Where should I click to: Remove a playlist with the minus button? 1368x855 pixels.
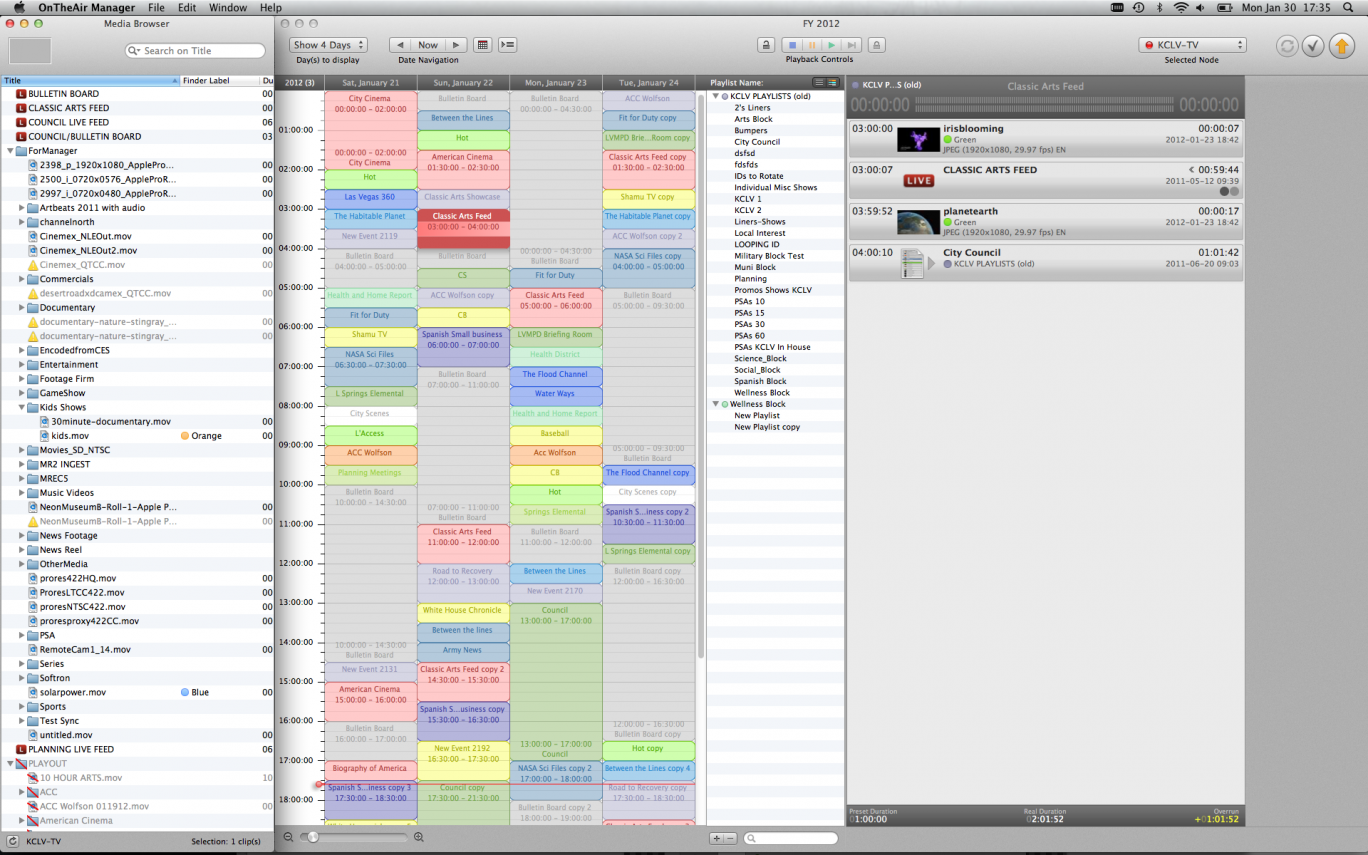(730, 838)
